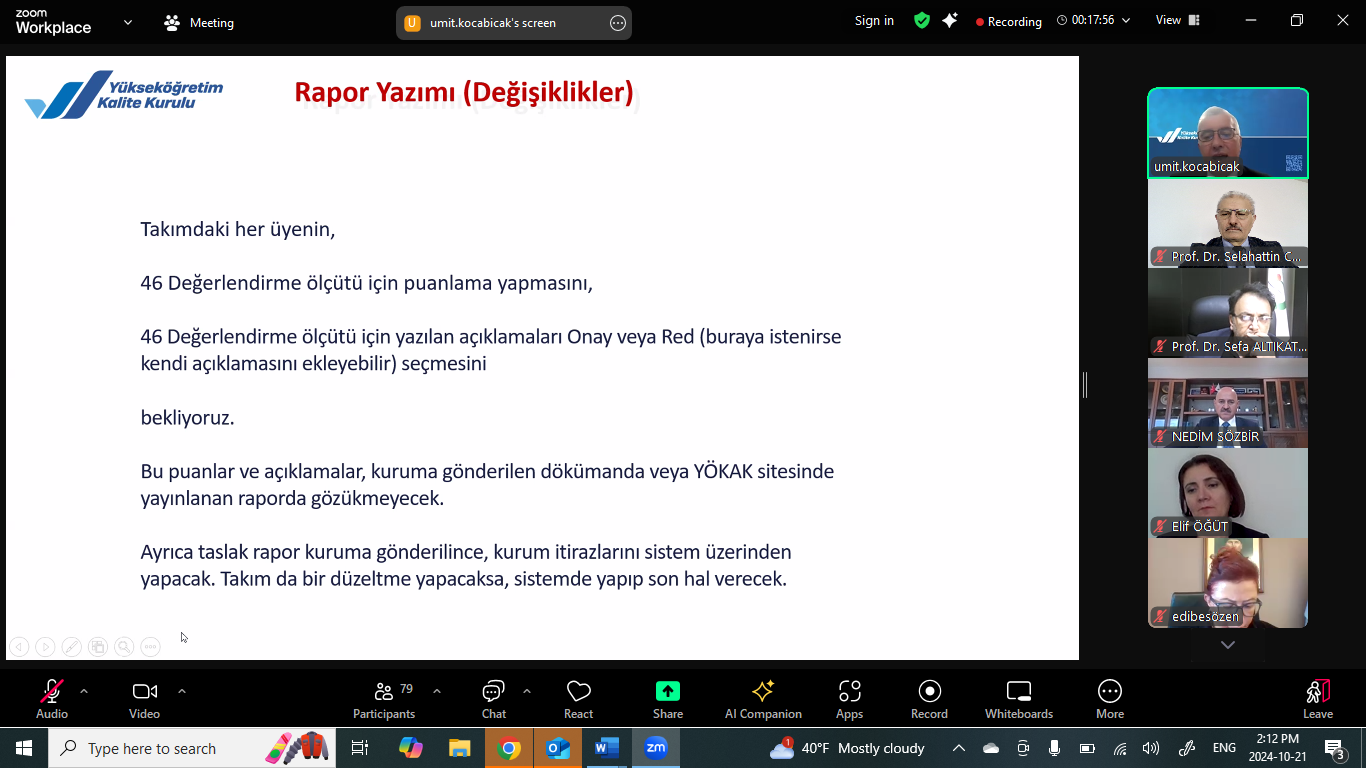Open Zoom Workplace dropdown arrow
Viewport: 1366px width, 768px height.
[x=128, y=21]
